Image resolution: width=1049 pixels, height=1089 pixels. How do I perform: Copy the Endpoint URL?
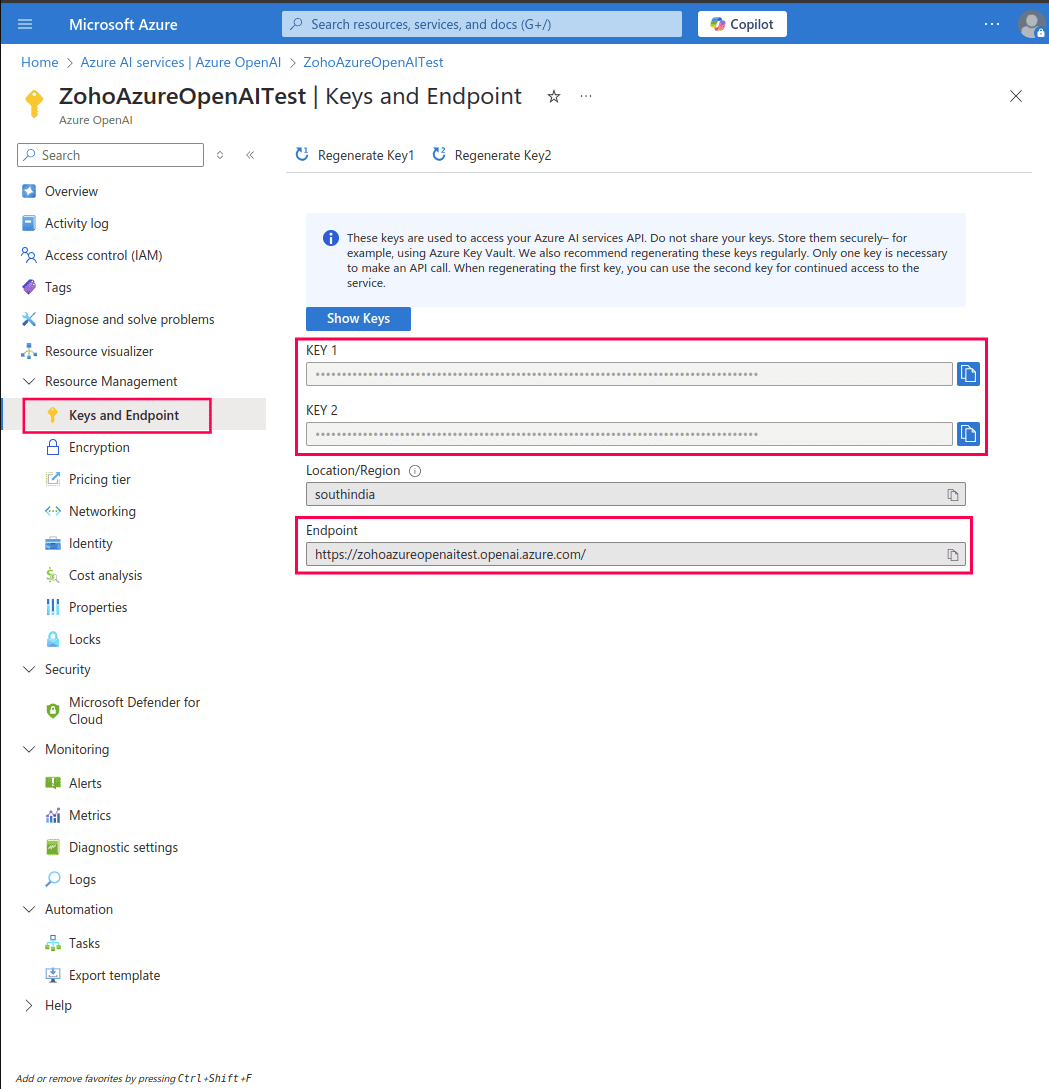(952, 555)
